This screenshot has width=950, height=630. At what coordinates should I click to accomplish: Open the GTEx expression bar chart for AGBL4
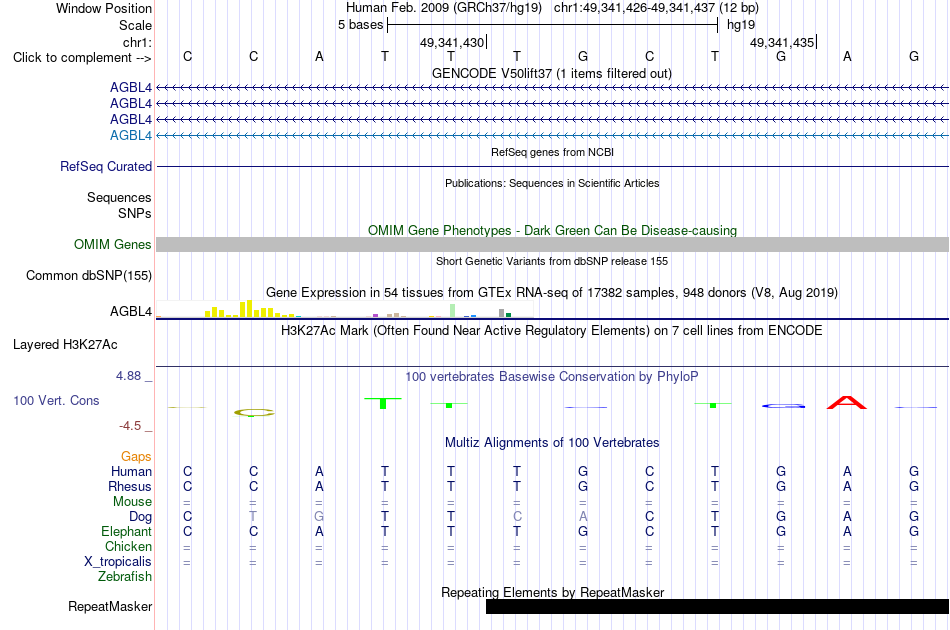[344, 309]
